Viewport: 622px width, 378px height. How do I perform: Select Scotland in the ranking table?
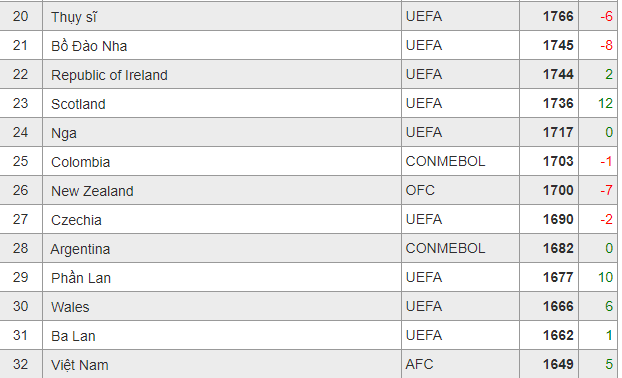pos(78,104)
